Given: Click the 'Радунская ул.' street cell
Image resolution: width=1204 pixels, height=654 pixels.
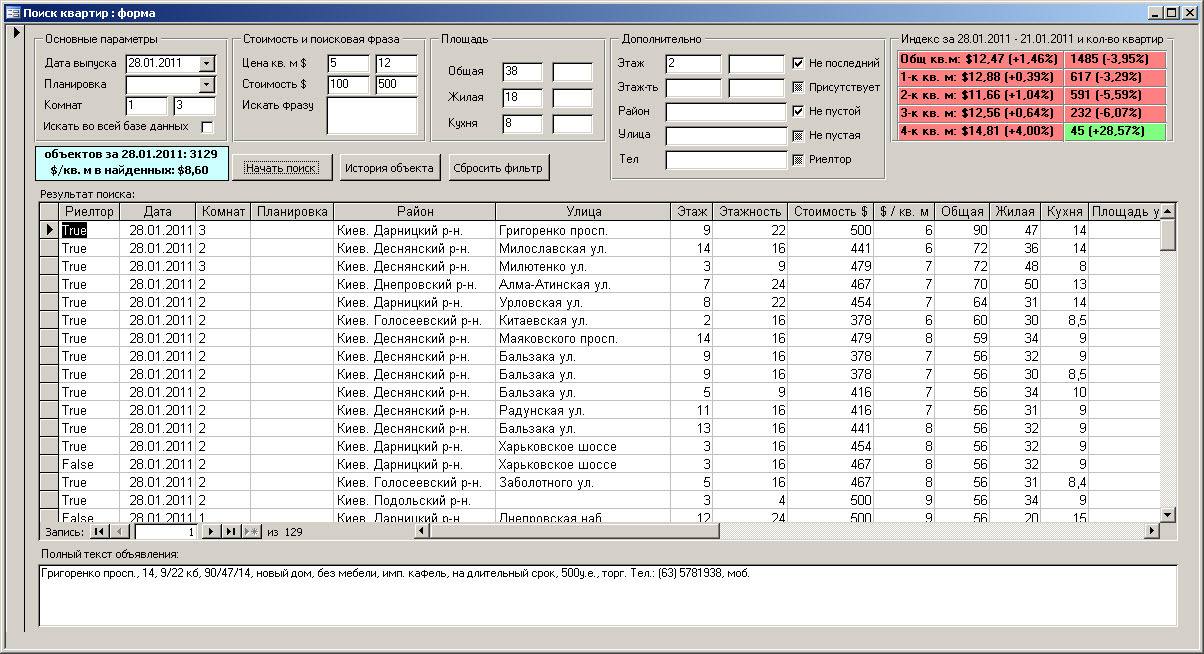Looking at the screenshot, I should pyautogui.click(x=583, y=410).
